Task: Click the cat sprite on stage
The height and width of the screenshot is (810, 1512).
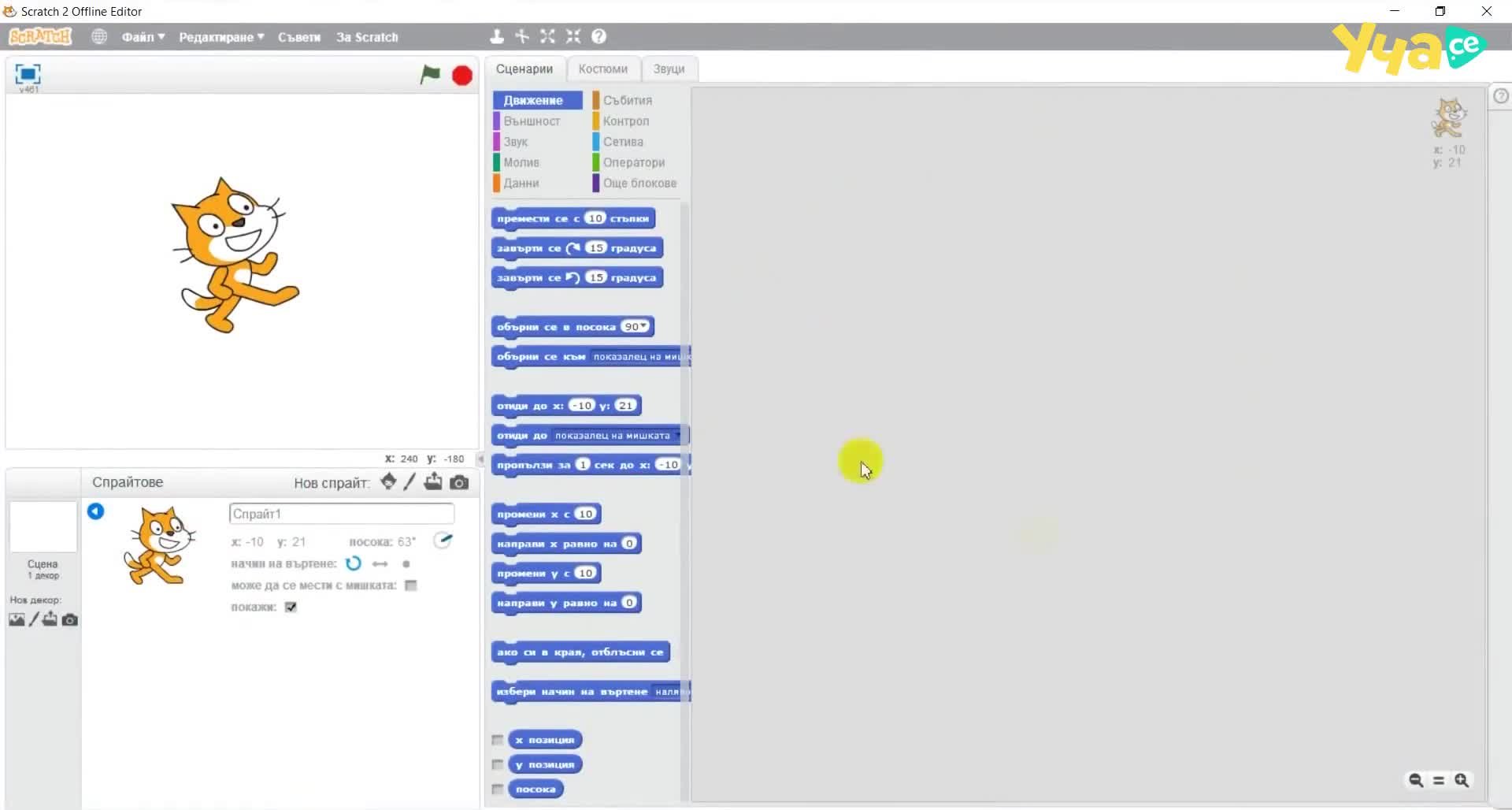Action: click(x=234, y=255)
